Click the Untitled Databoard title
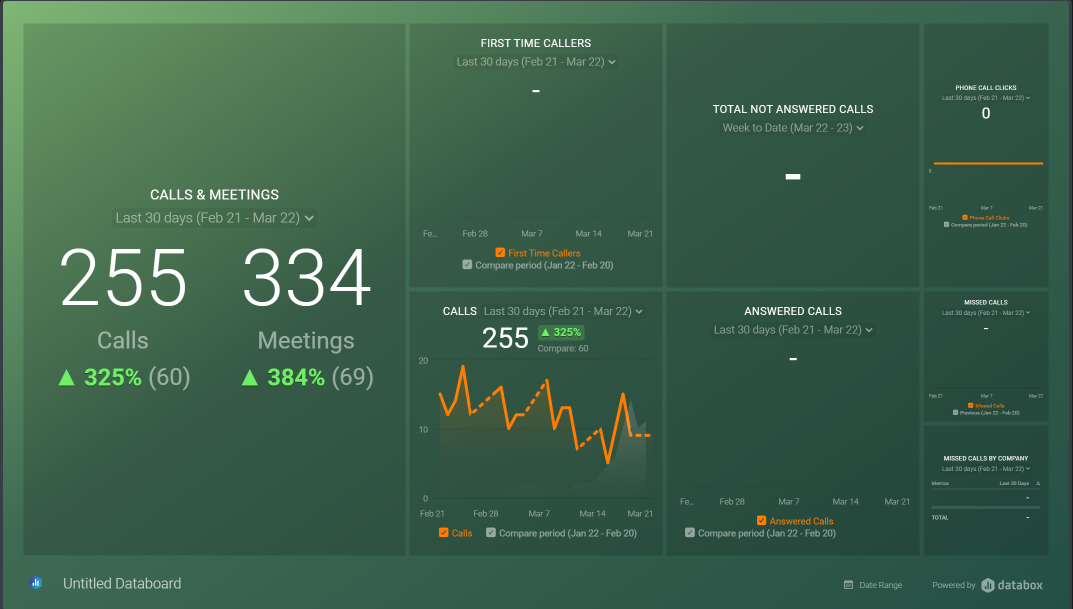Viewport: 1073px width, 609px height. [122, 583]
